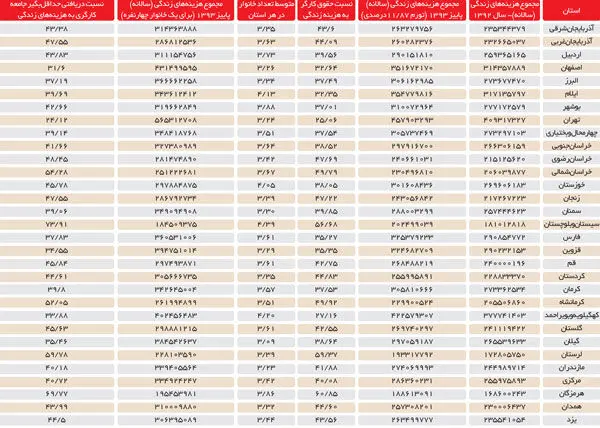The width and height of the screenshot is (600, 428).
Task: Click the 'استان' column header
Action: 571,11
